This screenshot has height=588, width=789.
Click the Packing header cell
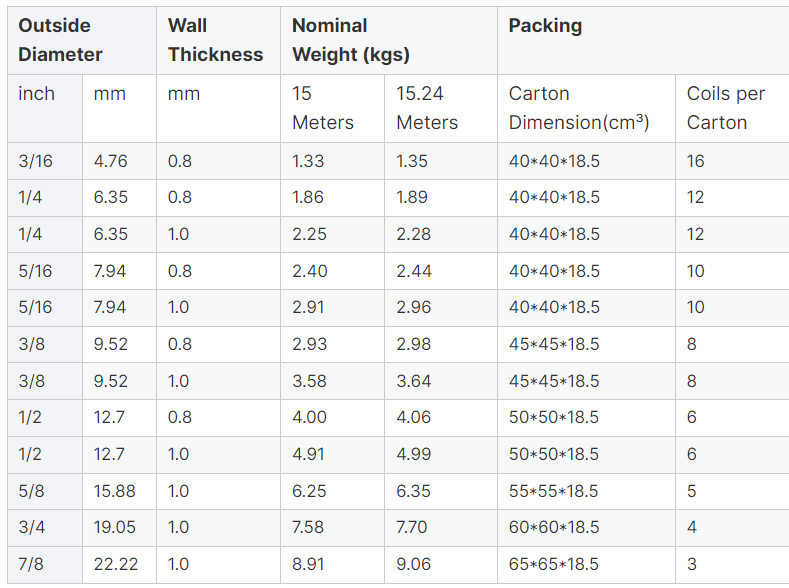[x=545, y=26]
